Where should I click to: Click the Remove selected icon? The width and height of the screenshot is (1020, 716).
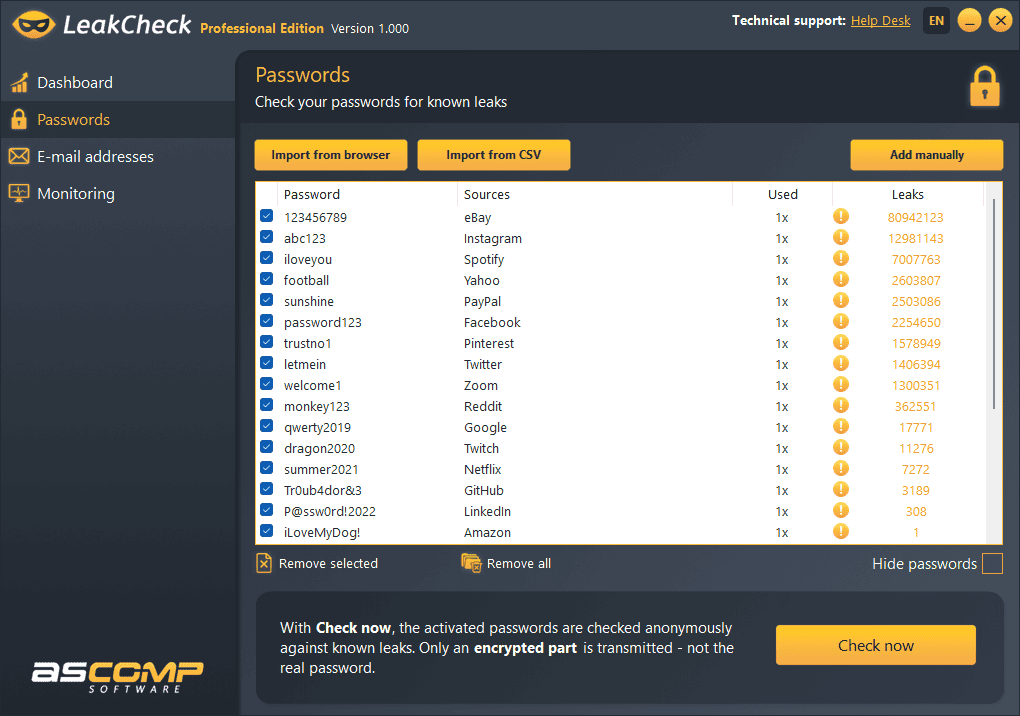coord(265,563)
